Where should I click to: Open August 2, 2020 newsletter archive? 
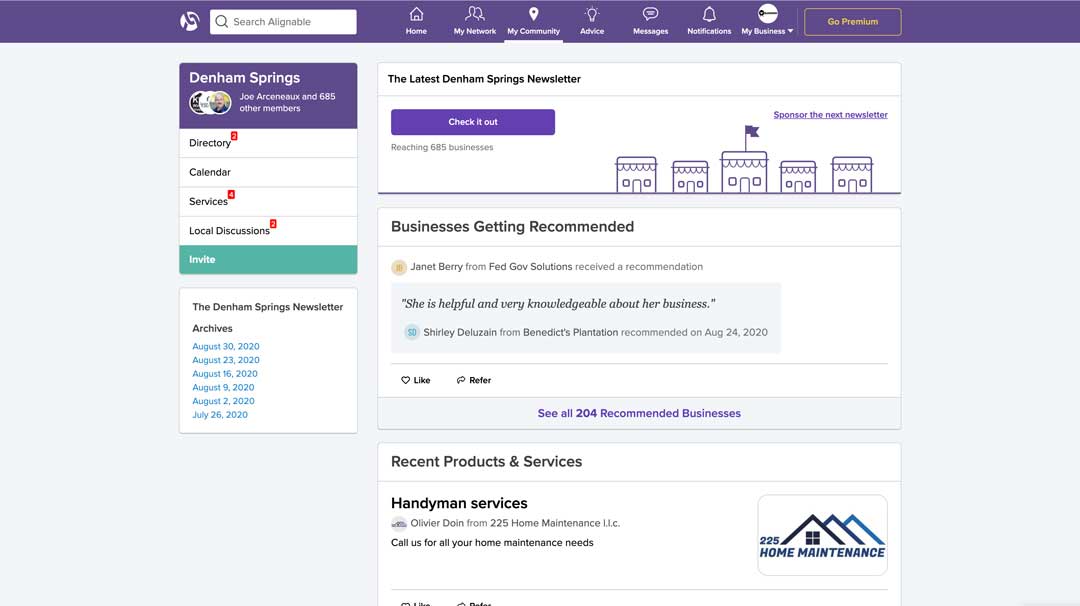coord(223,401)
